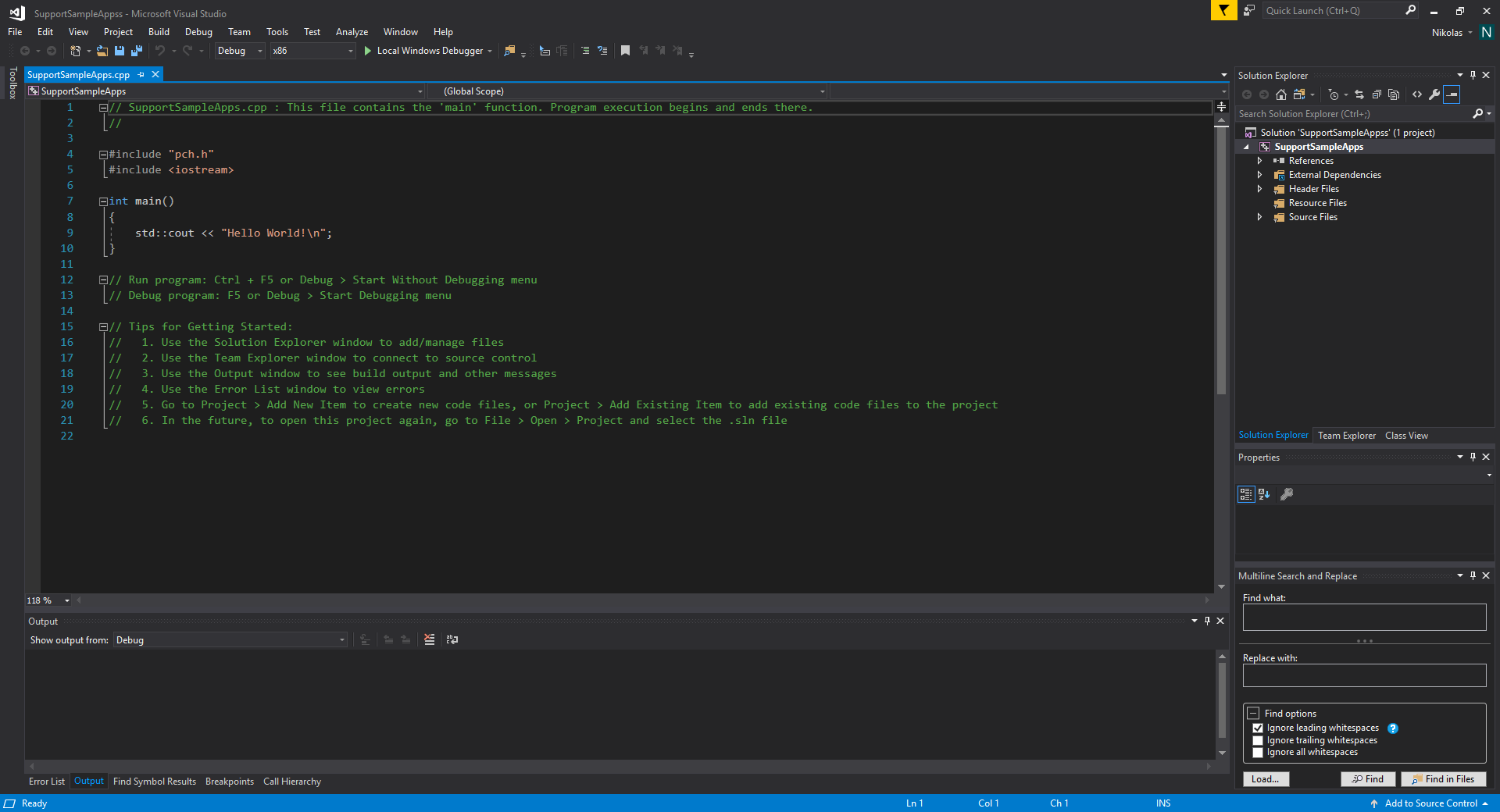Image resolution: width=1500 pixels, height=812 pixels.
Task: Check Ignore all whitespaces
Action: pos(1258,752)
